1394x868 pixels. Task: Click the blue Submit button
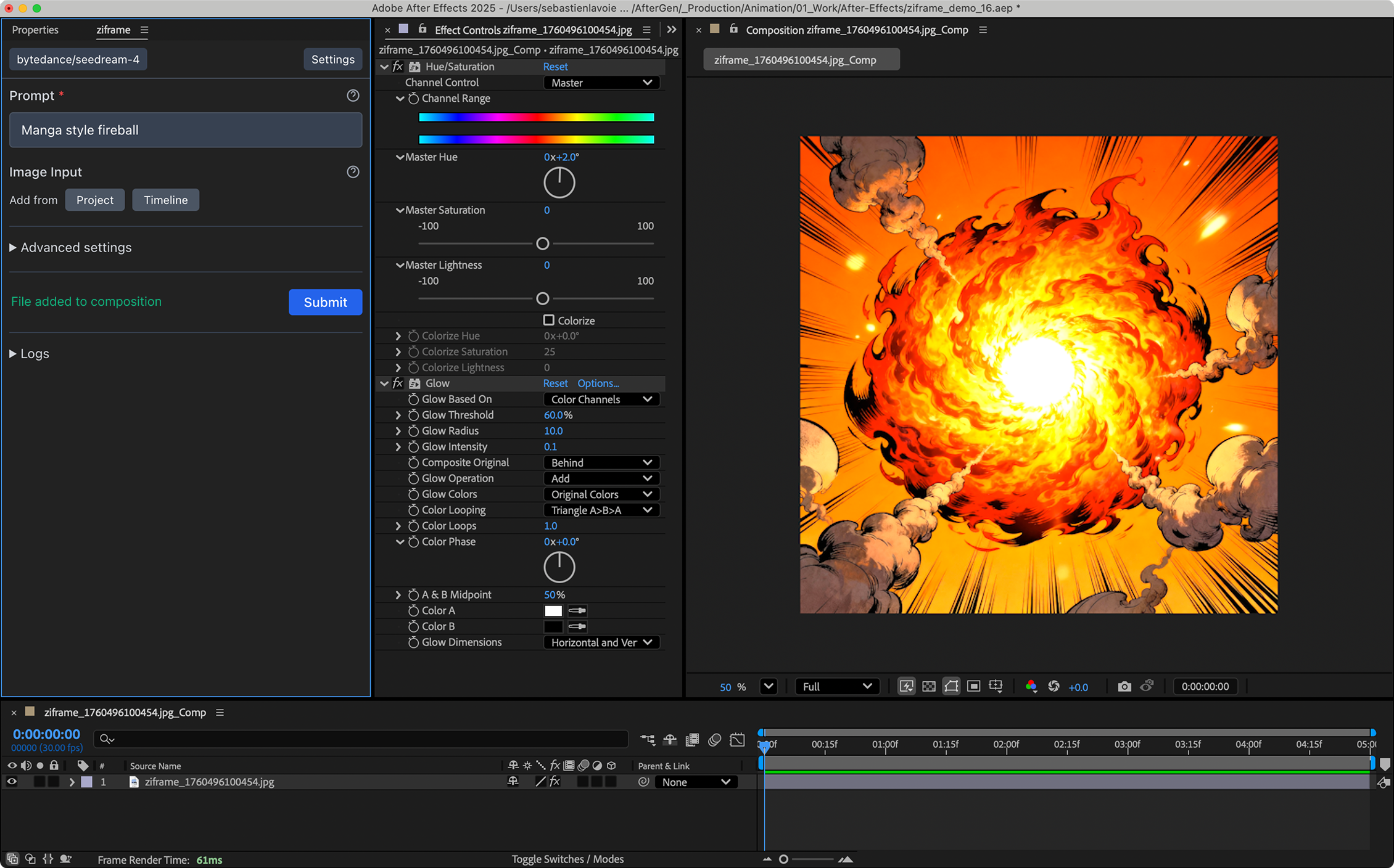pos(325,302)
